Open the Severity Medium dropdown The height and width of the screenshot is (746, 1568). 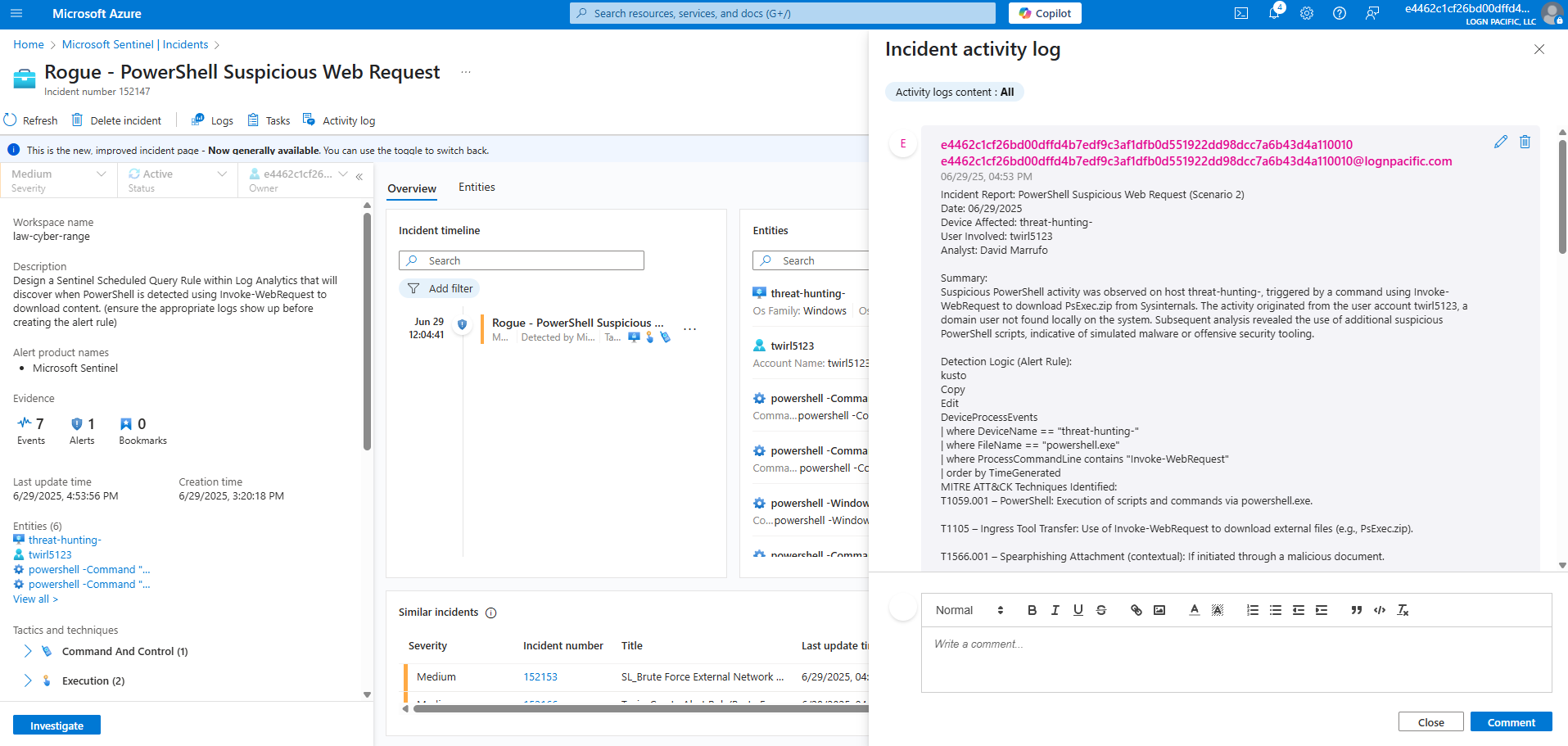click(x=59, y=180)
